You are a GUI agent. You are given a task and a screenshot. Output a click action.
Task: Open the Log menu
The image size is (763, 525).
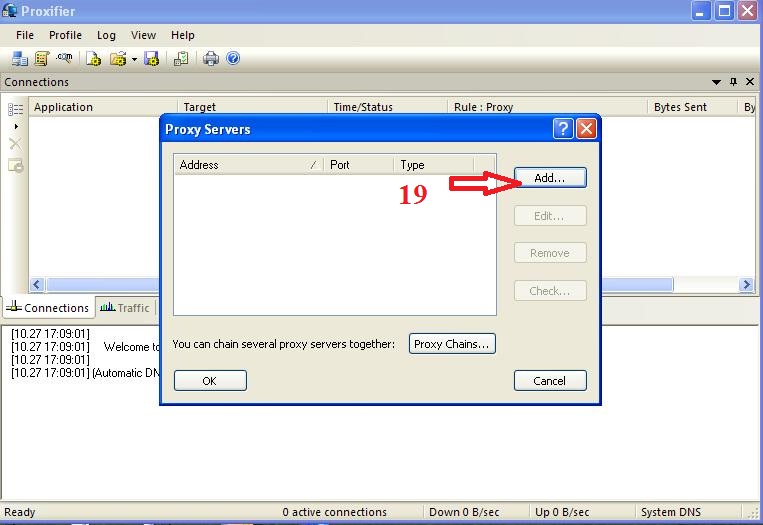tap(106, 35)
